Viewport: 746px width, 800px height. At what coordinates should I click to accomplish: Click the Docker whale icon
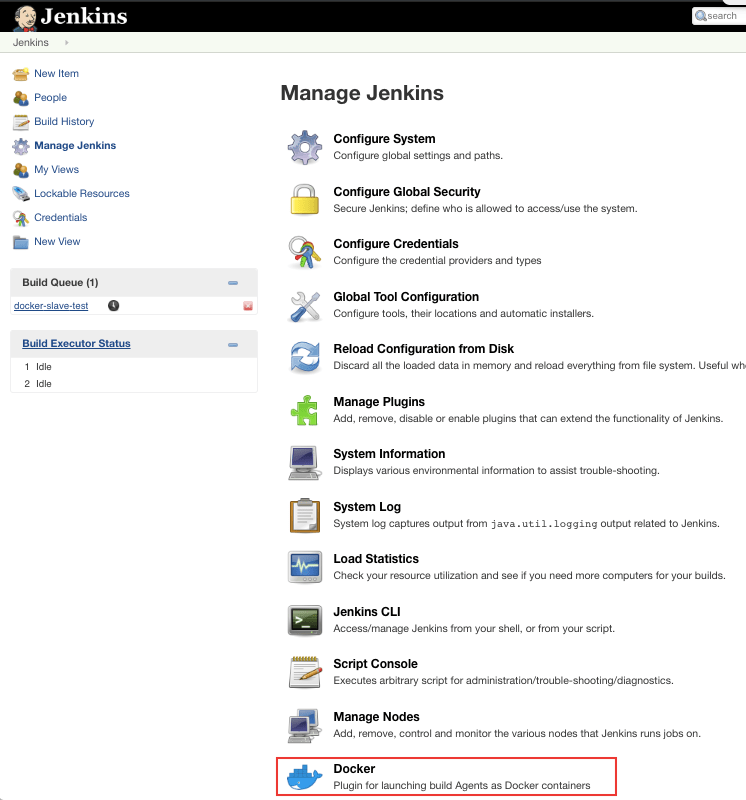click(x=305, y=777)
